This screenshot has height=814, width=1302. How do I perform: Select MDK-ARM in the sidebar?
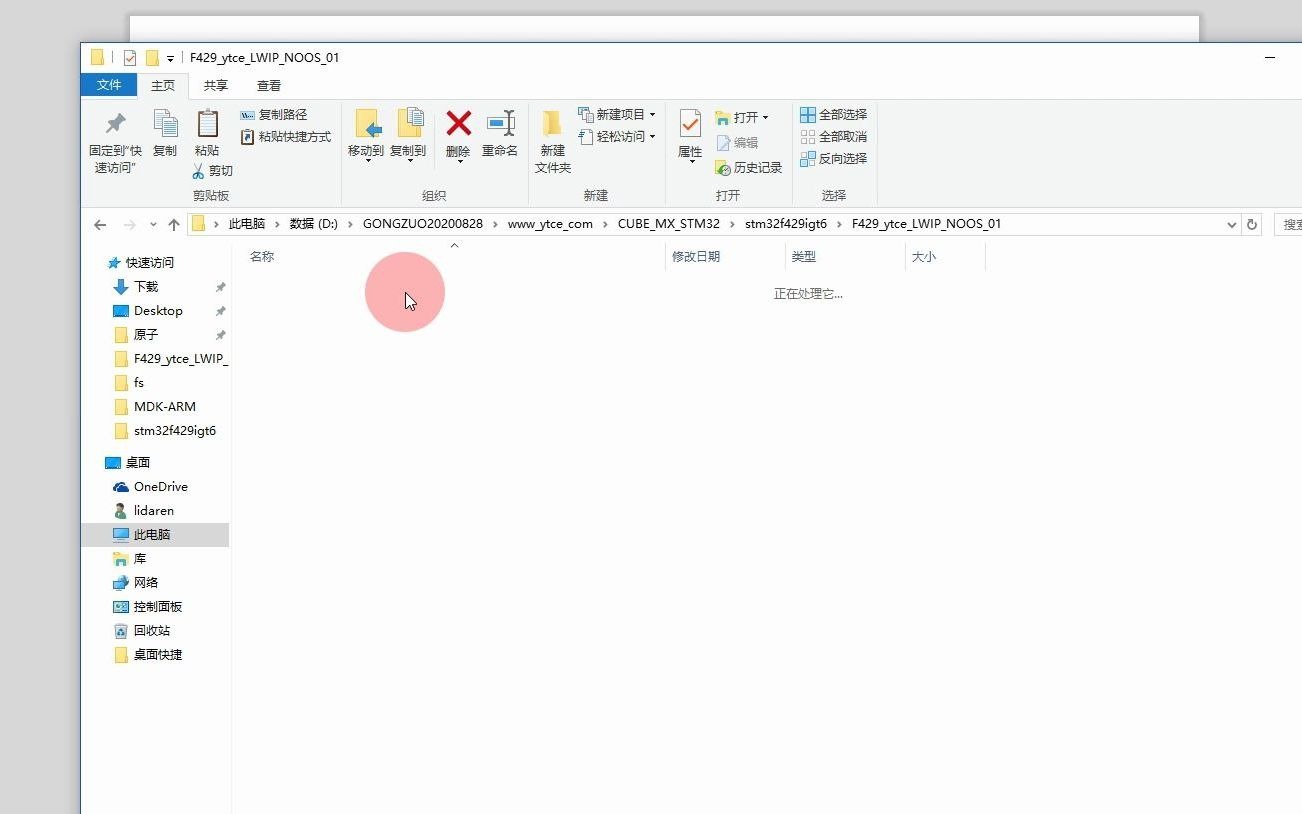(x=166, y=406)
